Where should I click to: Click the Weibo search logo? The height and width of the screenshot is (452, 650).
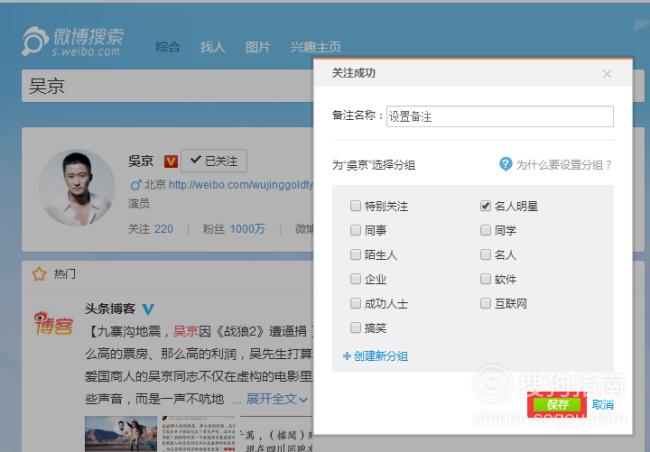tap(73, 41)
